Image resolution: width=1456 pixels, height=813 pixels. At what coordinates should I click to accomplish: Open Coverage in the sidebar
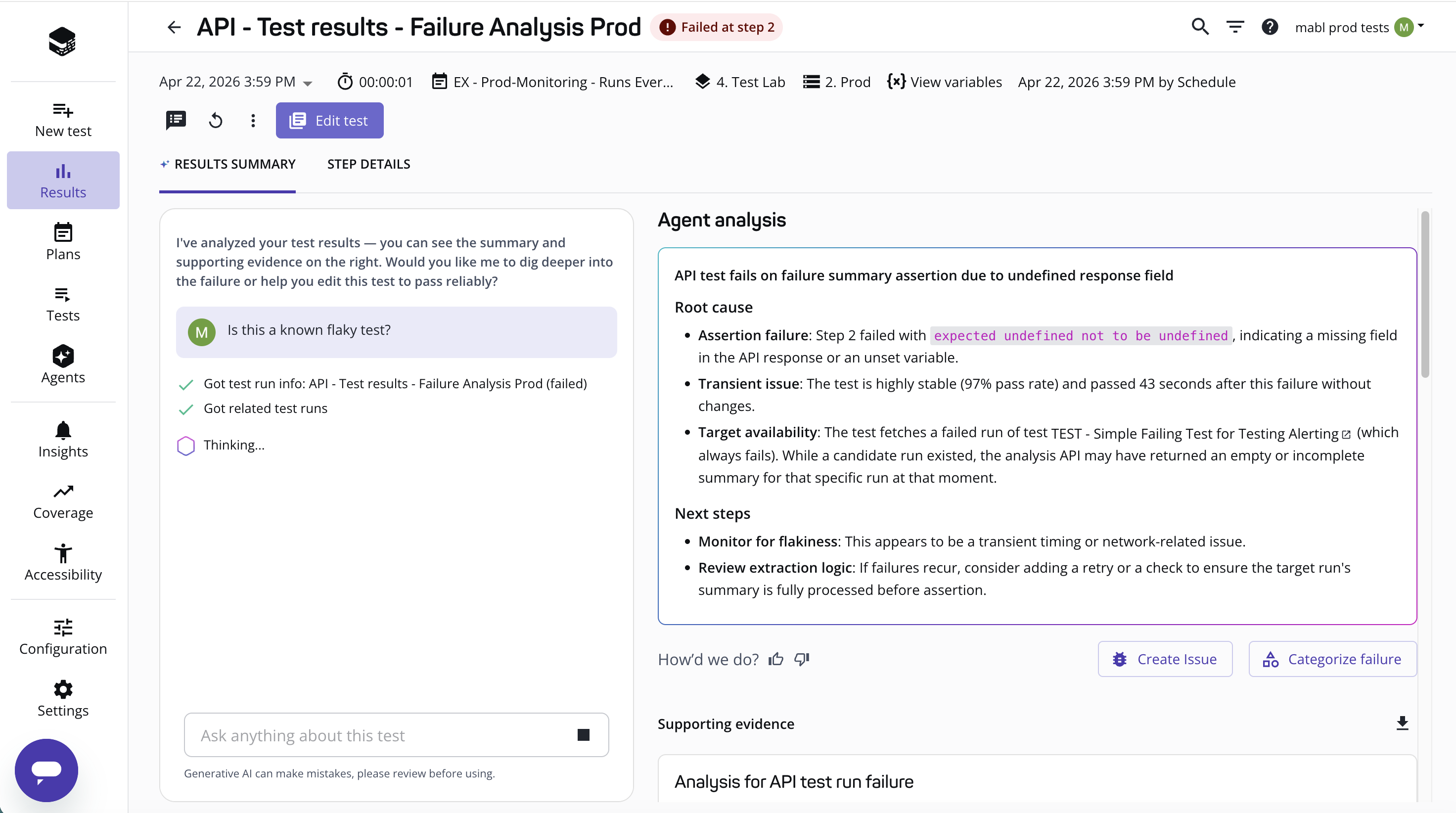63,501
